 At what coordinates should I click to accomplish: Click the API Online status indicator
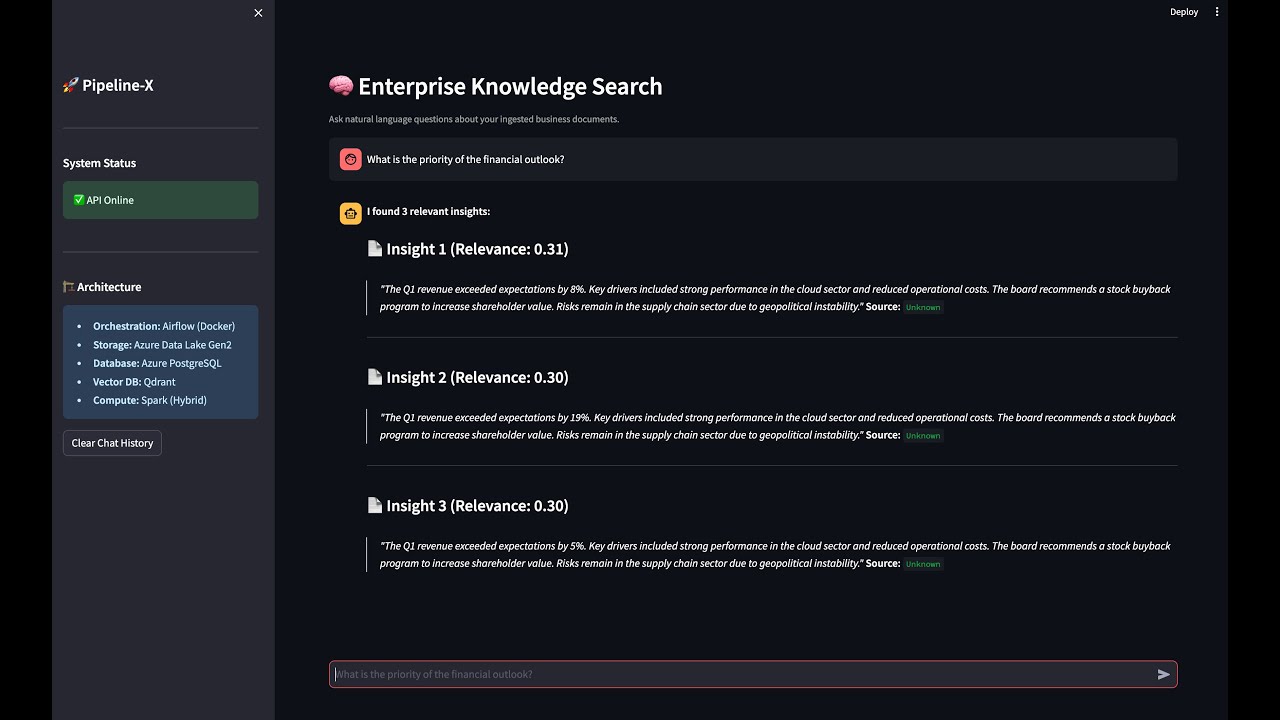pos(160,200)
